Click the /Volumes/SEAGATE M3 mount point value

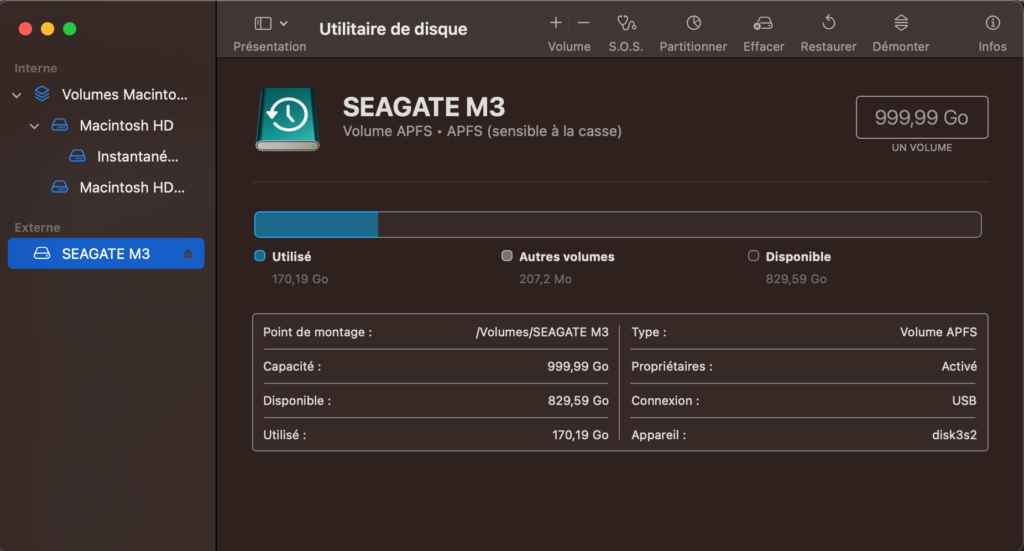pyautogui.click(x=542, y=332)
